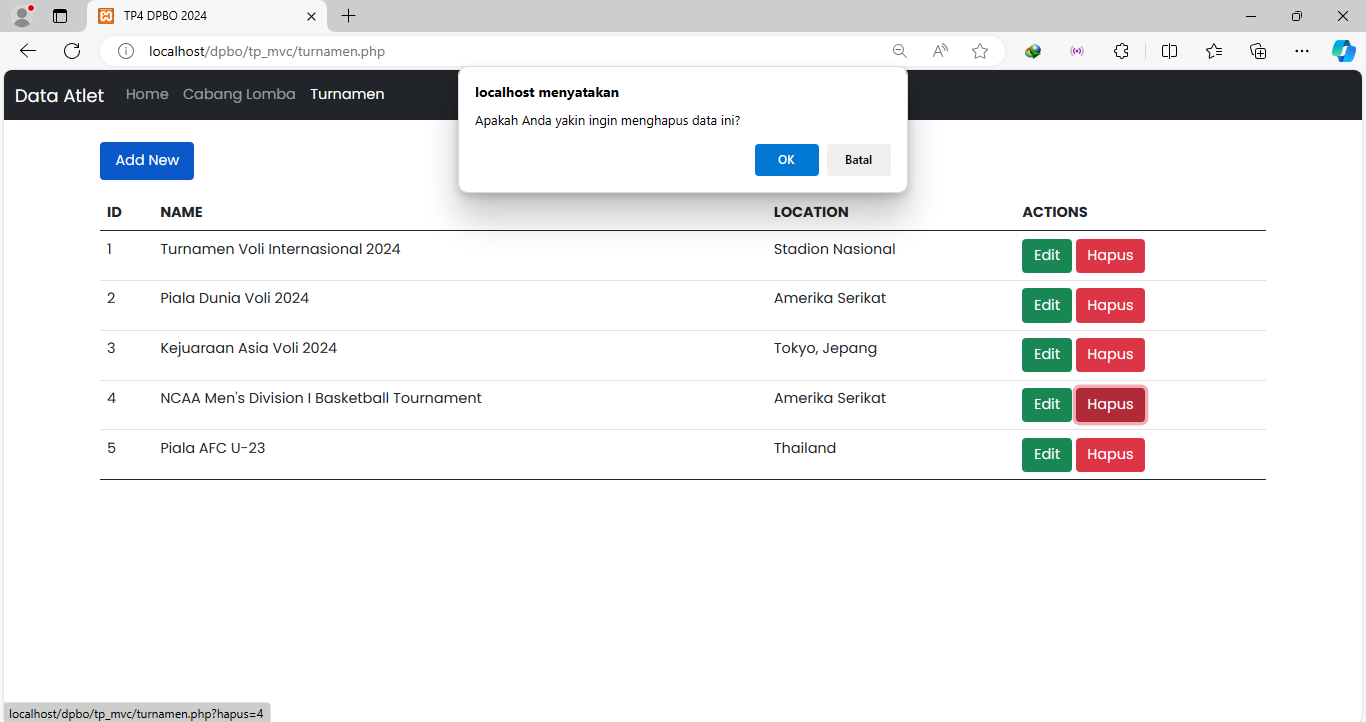The image size is (1366, 722).
Task: Minimize the browser window
Action: coord(1251,16)
